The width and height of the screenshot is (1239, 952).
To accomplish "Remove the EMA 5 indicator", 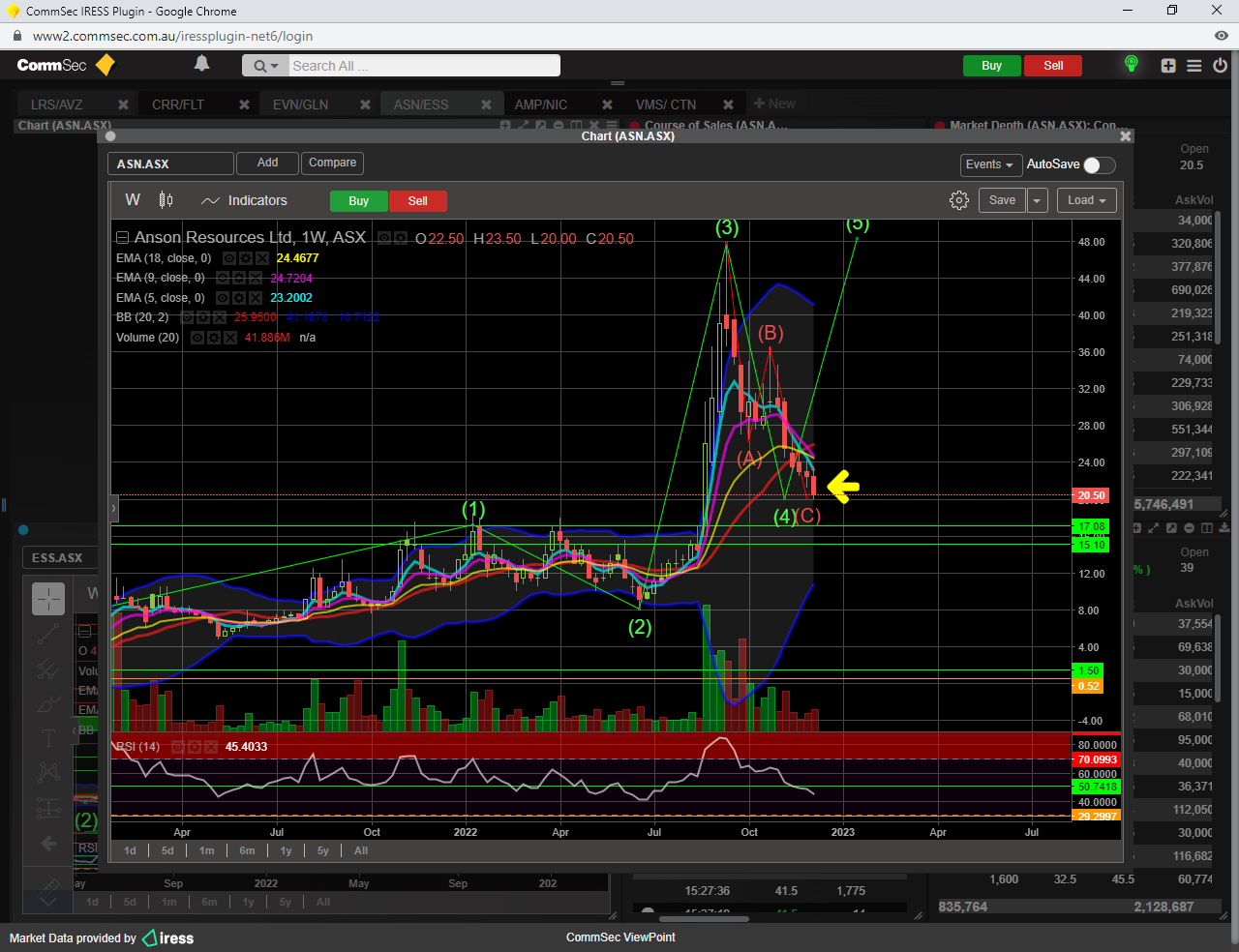I will coord(256,298).
